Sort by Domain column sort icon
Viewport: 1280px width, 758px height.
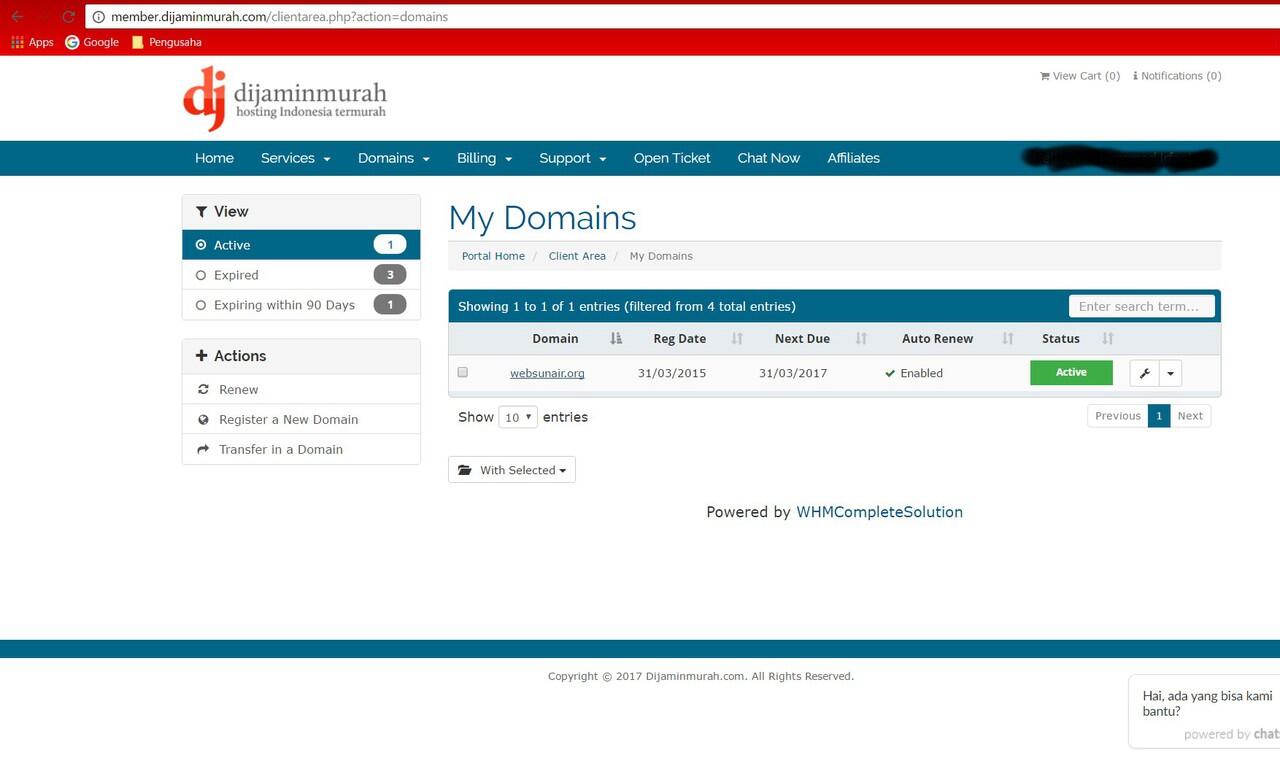pos(616,339)
